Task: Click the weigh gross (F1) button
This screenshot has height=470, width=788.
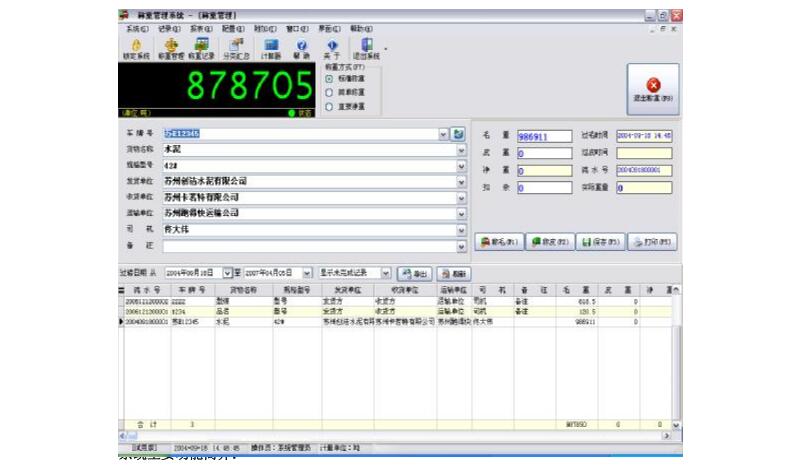Action: (x=499, y=242)
